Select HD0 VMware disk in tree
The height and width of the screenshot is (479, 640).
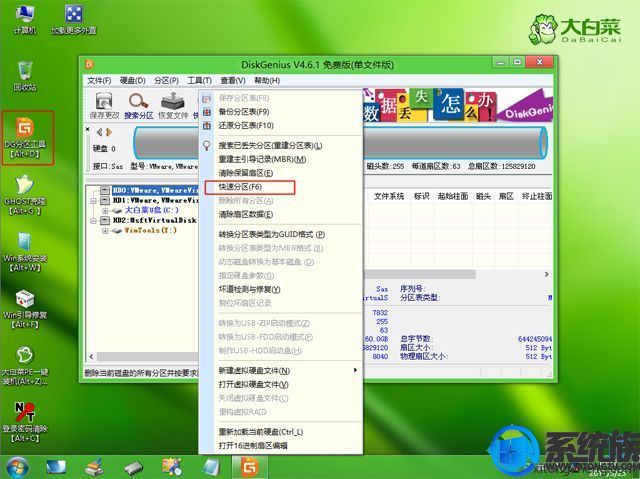[155, 191]
